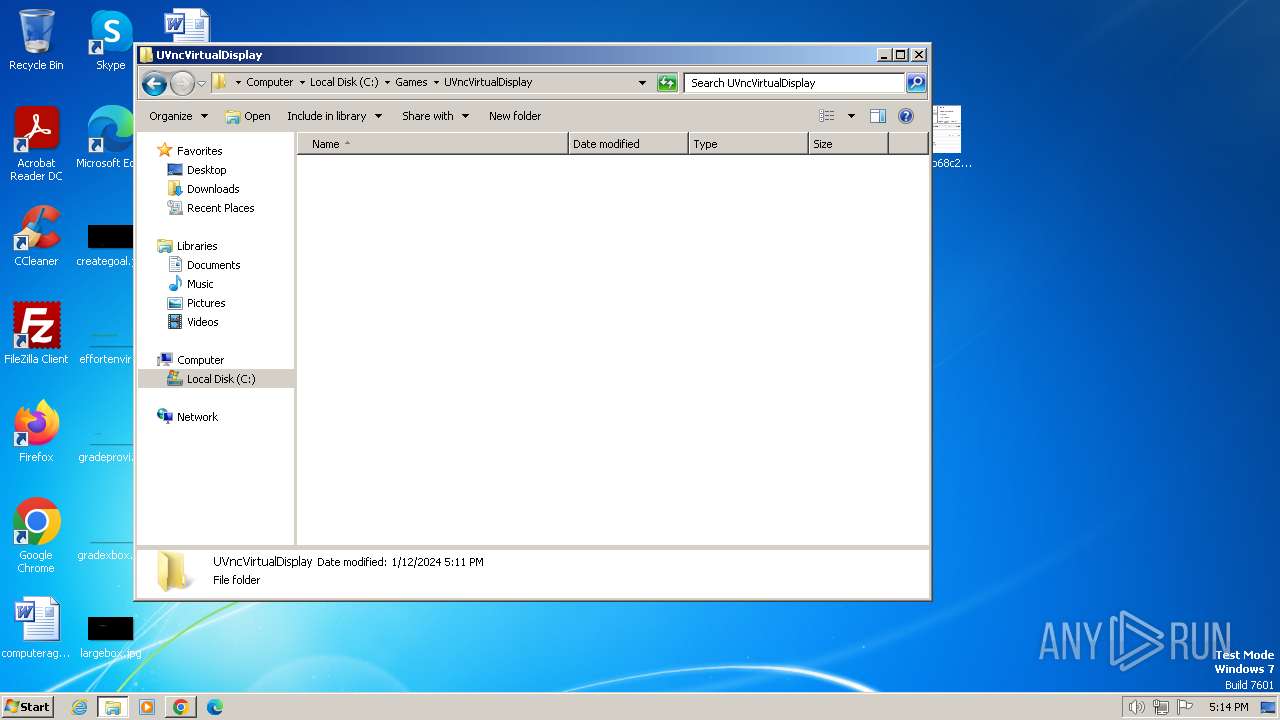Screen dimensions: 1280x720
Task: Select the largebox.jpg desktop file
Action: pyautogui.click(x=110, y=637)
